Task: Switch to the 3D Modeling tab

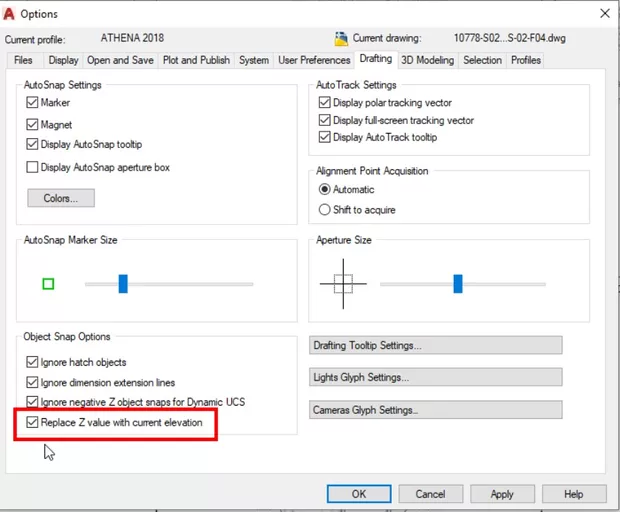Action: coord(427,60)
